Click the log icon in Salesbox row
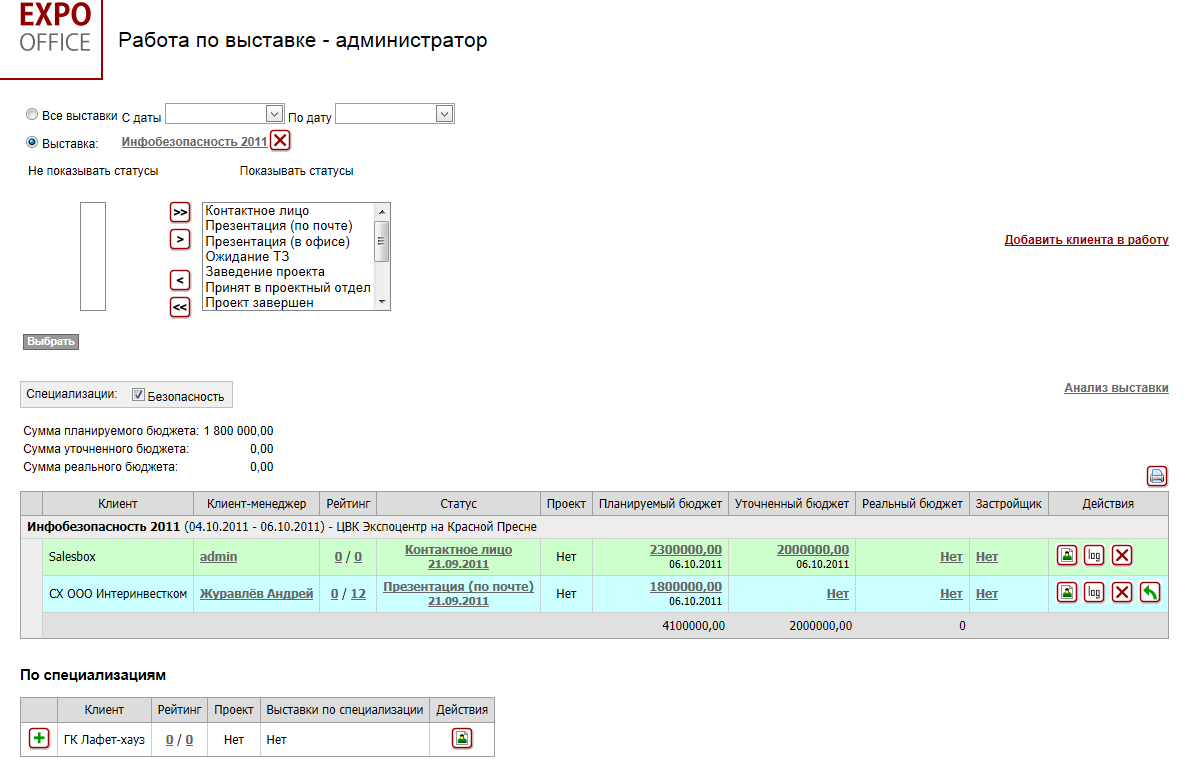The height and width of the screenshot is (772, 1187). [x=1094, y=556]
